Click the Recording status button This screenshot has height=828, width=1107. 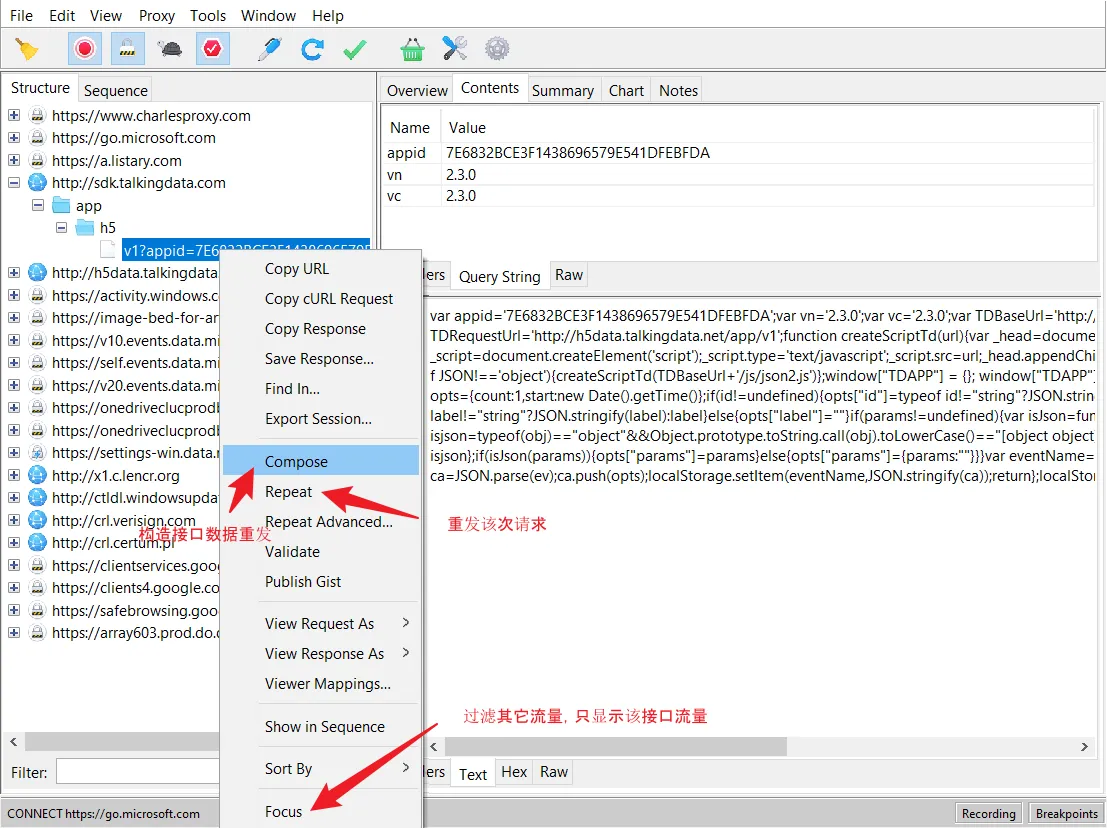[x=988, y=813]
